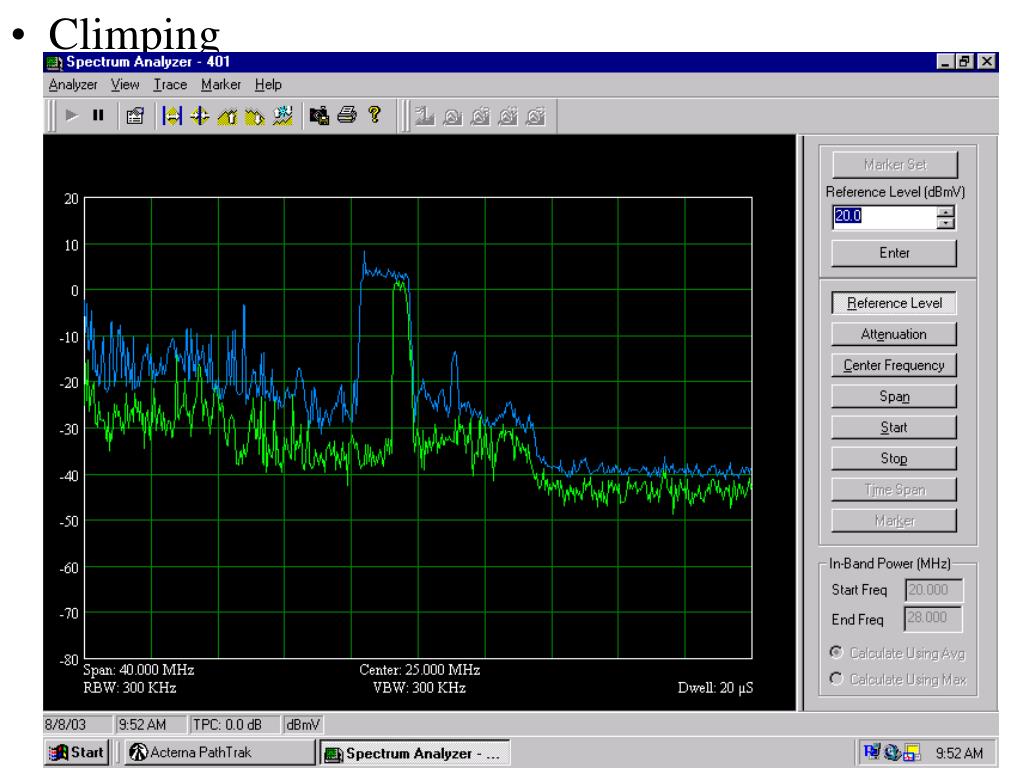
Task: Open the Help menu
Action: 268,85
